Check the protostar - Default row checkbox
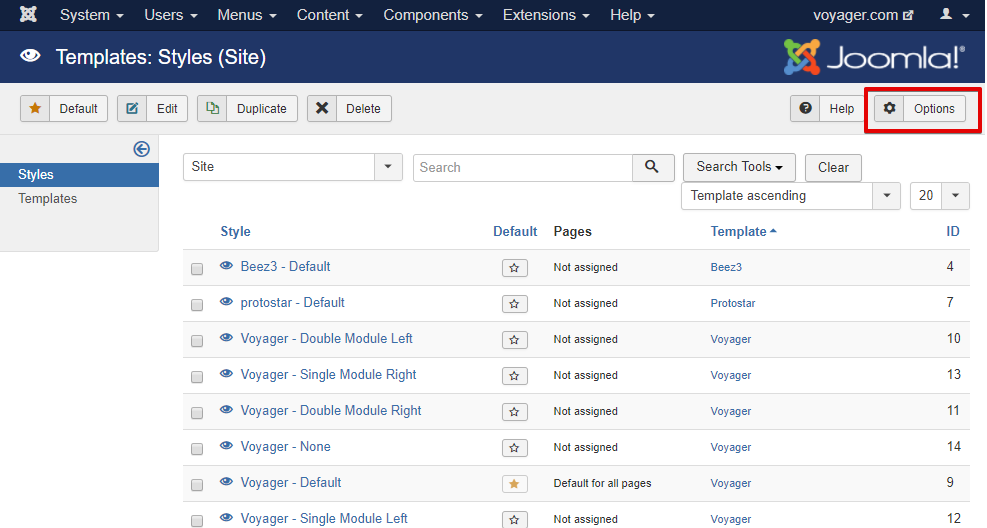The width and height of the screenshot is (987, 528). (x=197, y=305)
